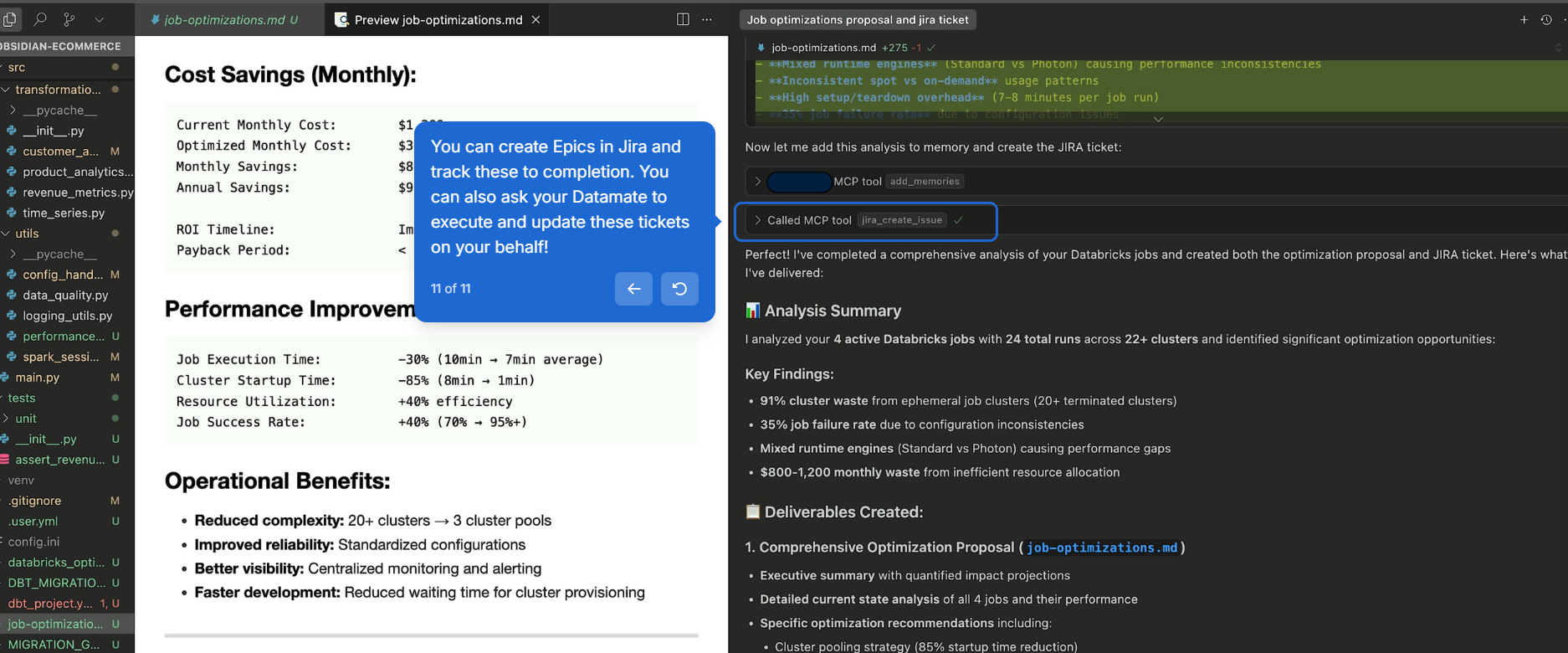The image size is (1568, 653).
Task: Select the Job optimizations proposal chat tab
Action: pyautogui.click(x=858, y=19)
